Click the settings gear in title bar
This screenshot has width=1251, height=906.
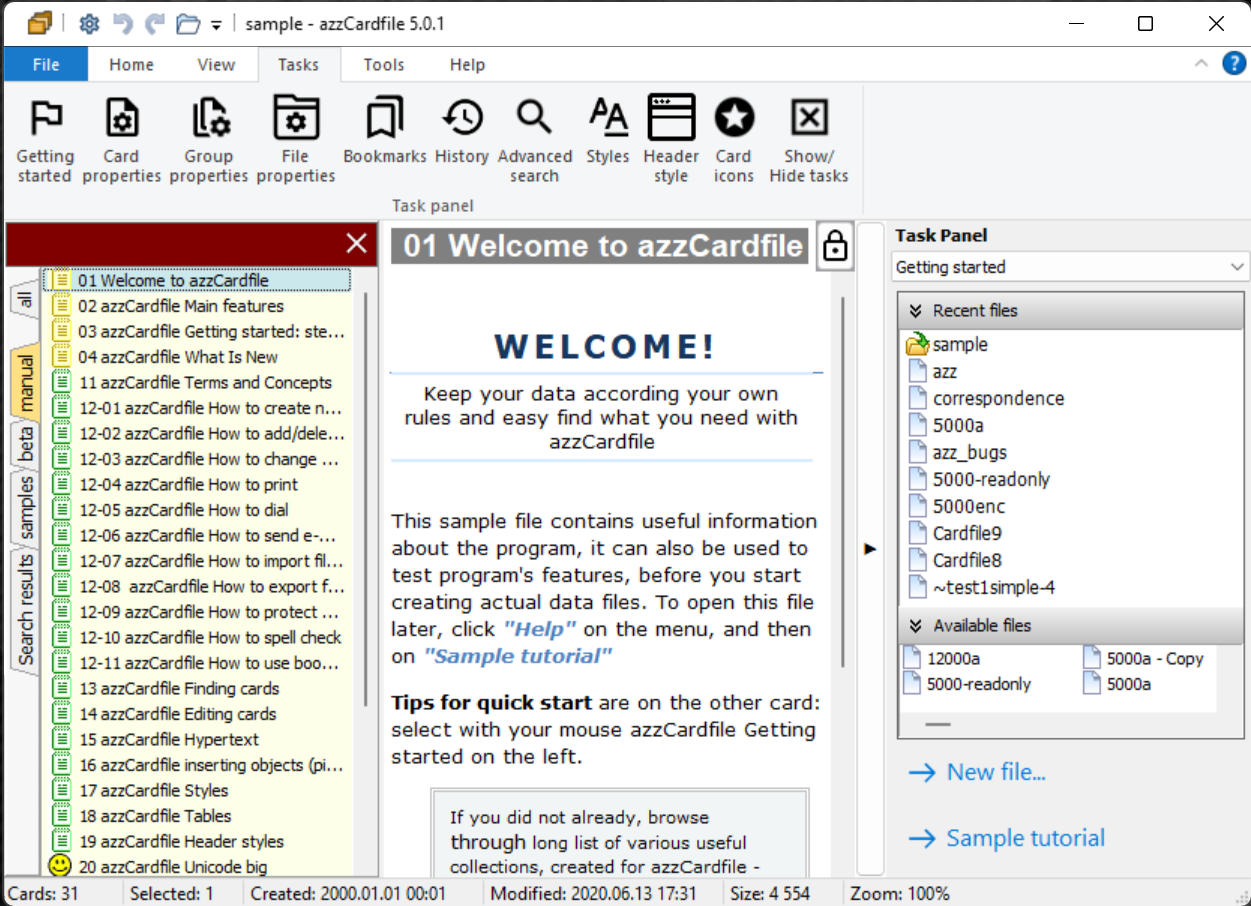(89, 24)
